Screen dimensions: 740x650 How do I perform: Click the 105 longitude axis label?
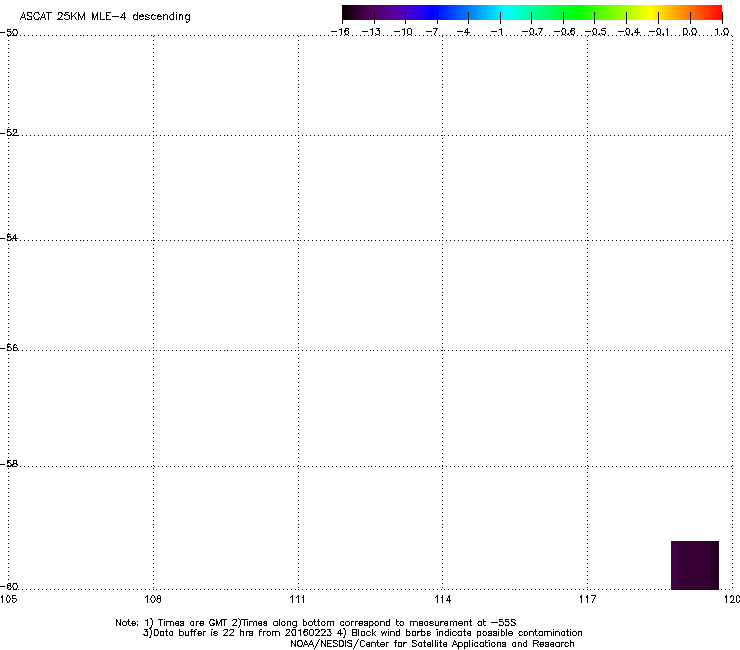(8, 599)
